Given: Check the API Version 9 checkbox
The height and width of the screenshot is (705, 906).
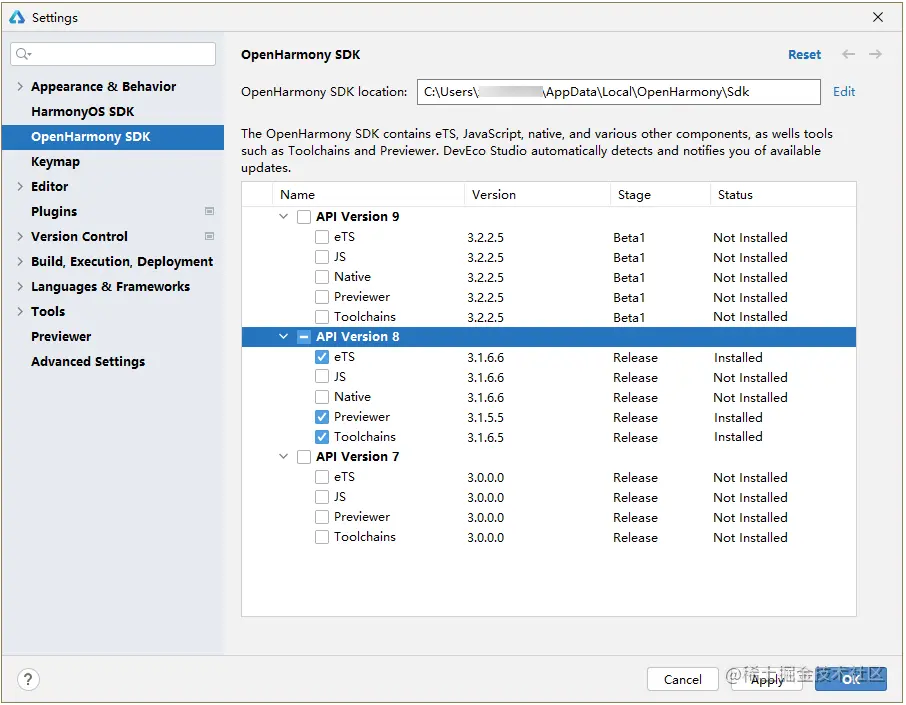Looking at the screenshot, I should 304,217.
